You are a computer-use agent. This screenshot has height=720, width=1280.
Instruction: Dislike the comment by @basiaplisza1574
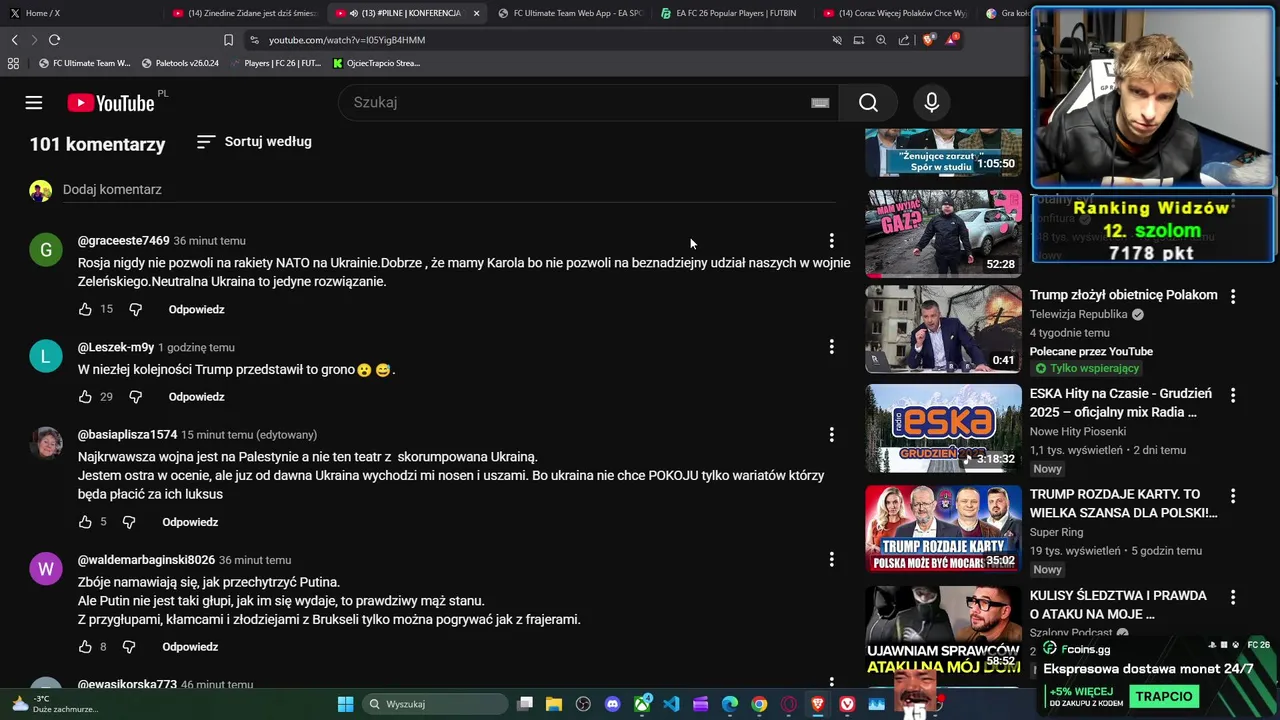129,522
